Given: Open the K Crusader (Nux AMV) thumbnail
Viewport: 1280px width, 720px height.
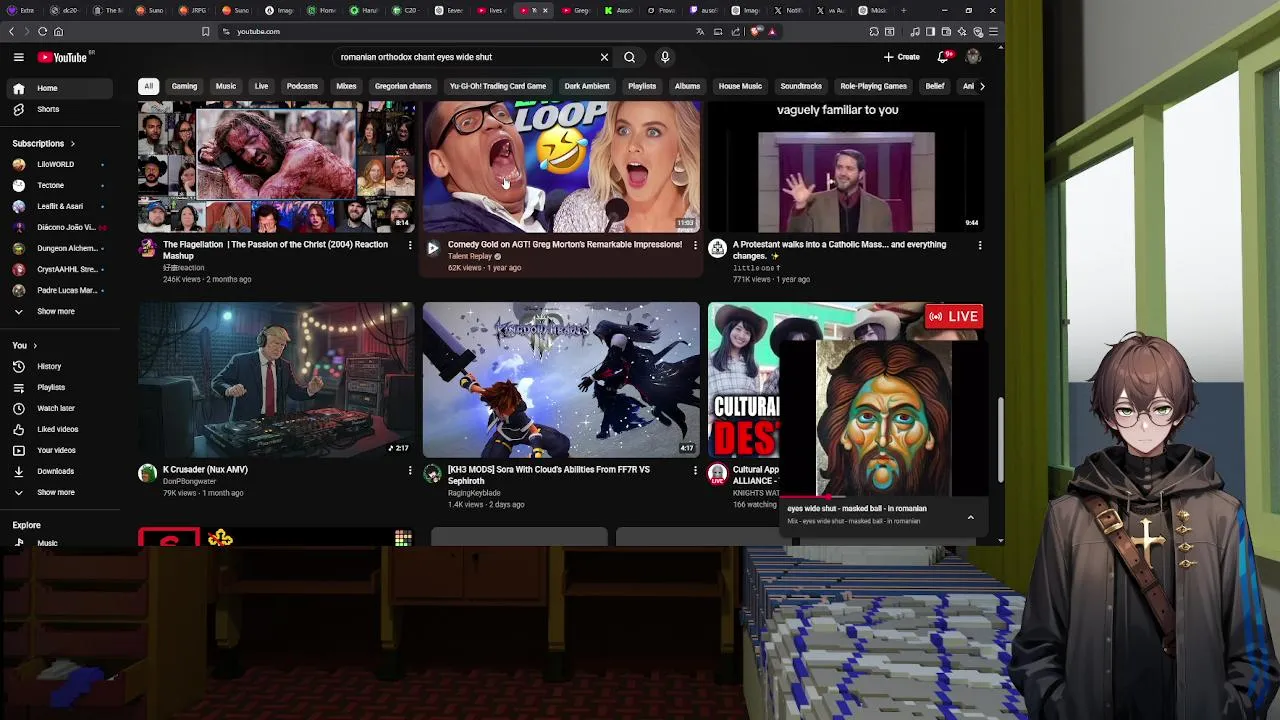Looking at the screenshot, I should 276,380.
